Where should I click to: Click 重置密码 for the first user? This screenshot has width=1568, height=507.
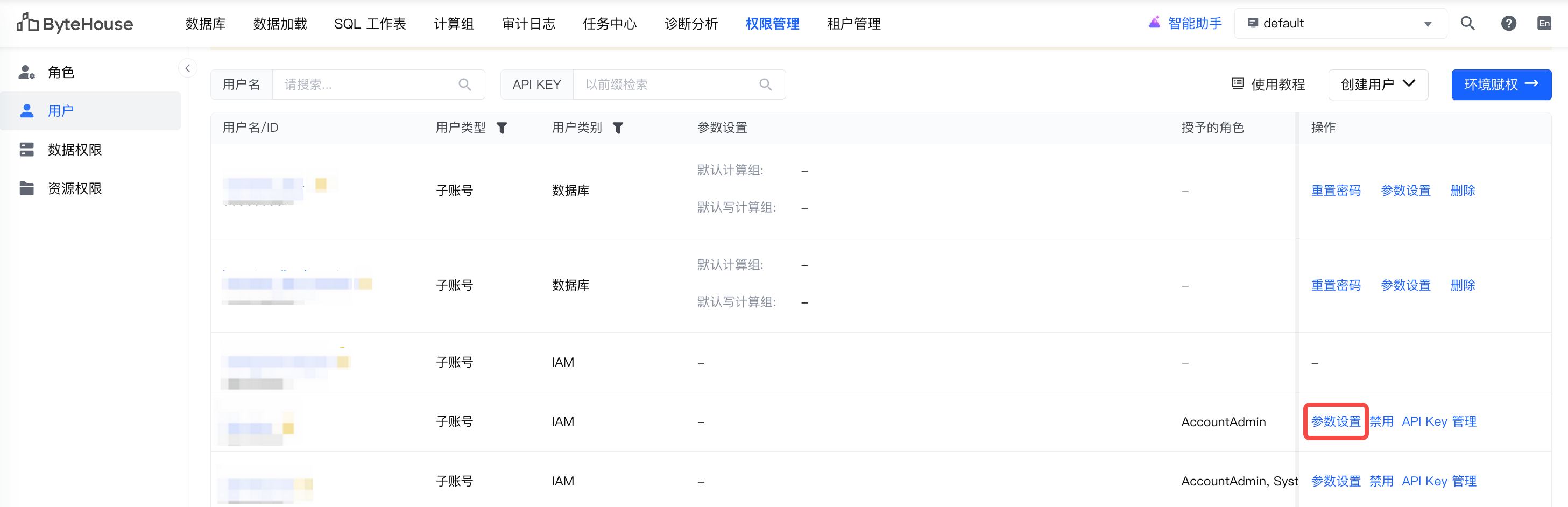[1336, 191]
